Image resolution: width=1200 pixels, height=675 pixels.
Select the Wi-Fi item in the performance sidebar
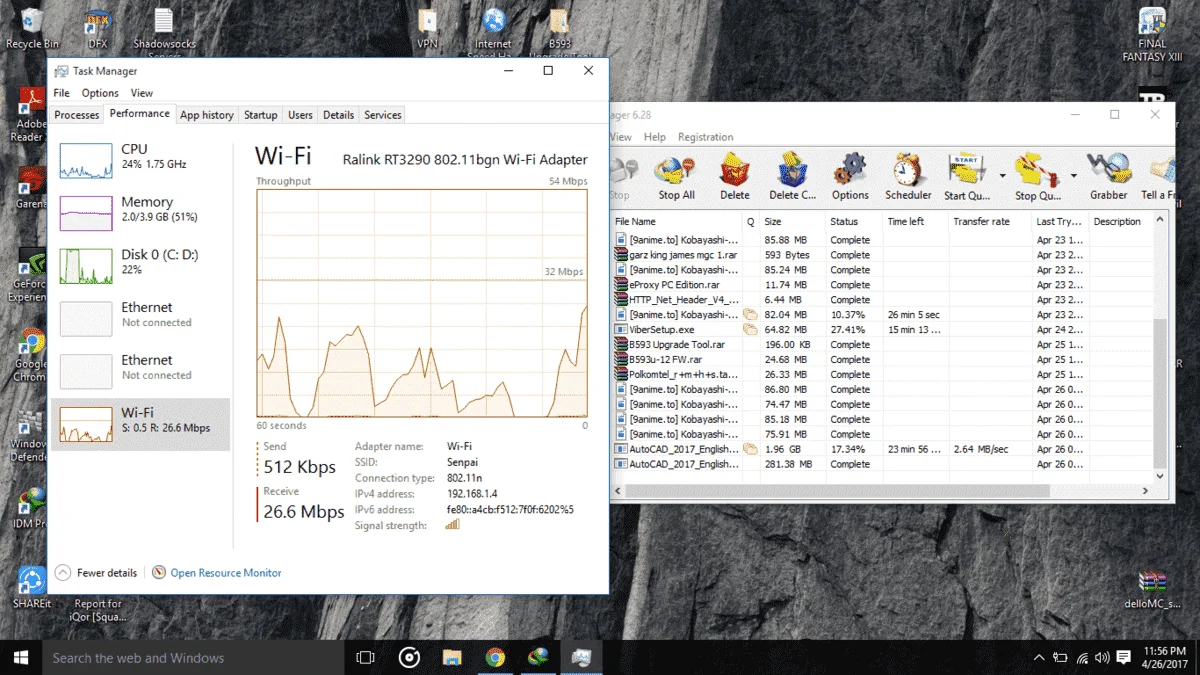coord(140,423)
